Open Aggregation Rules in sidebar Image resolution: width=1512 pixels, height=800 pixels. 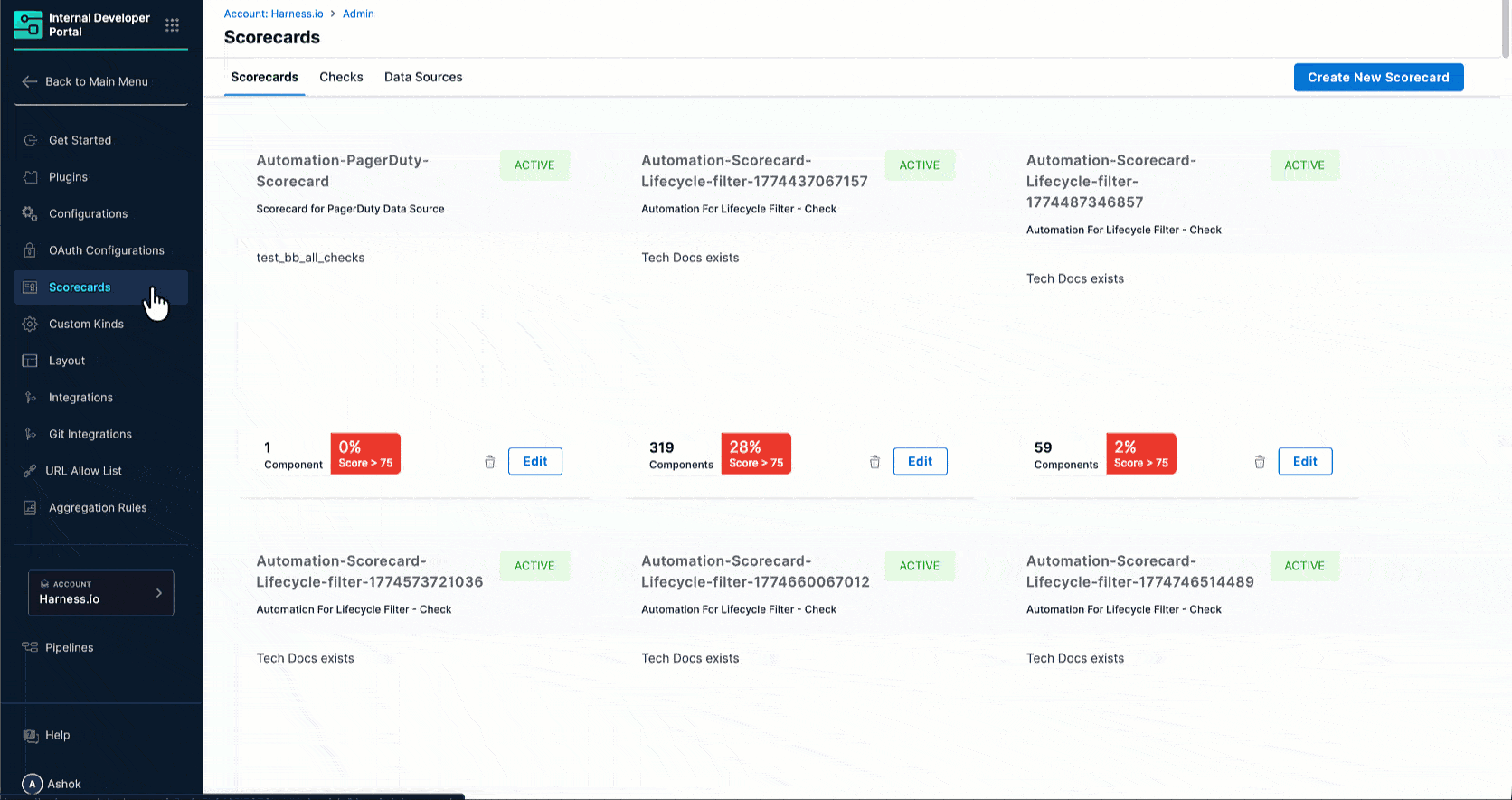coord(97,508)
